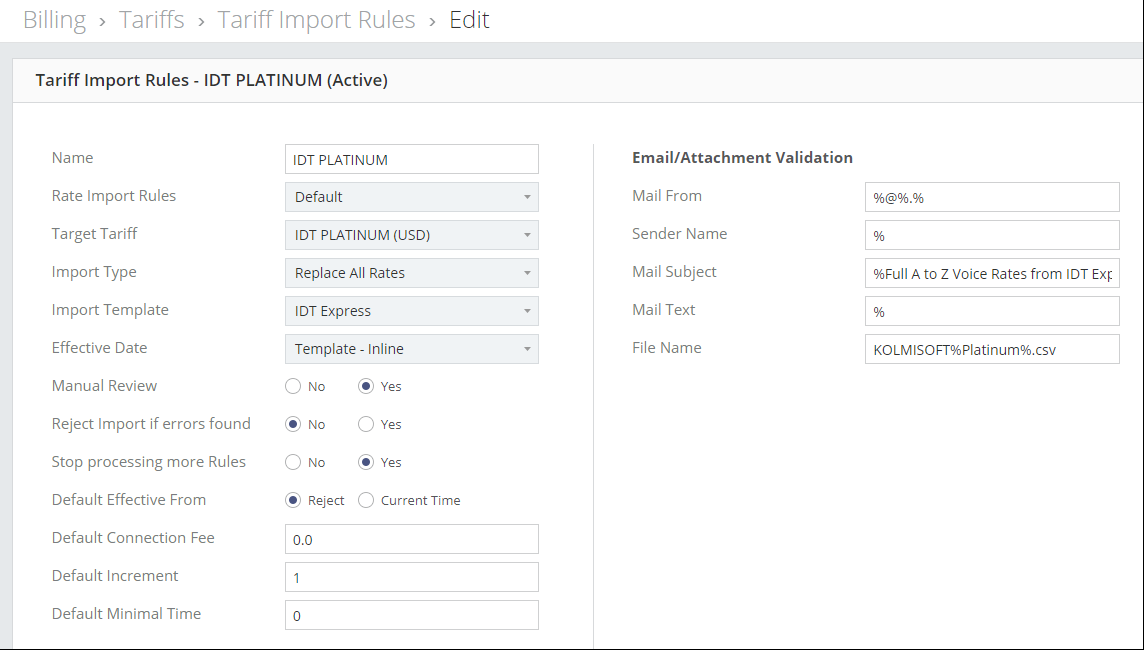
Task: Set Reject Import if errors found to Yes
Action: coord(366,425)
